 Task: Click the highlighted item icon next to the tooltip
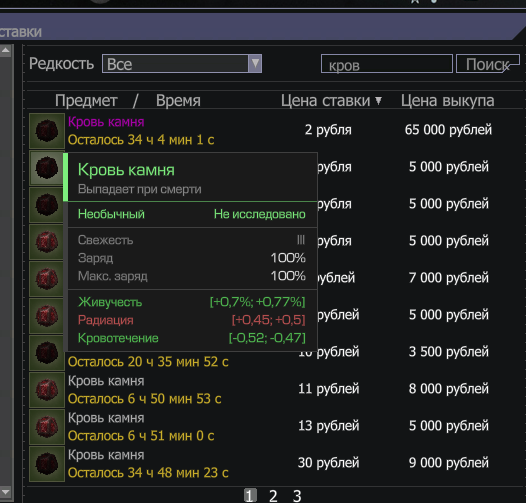(47, 168)
